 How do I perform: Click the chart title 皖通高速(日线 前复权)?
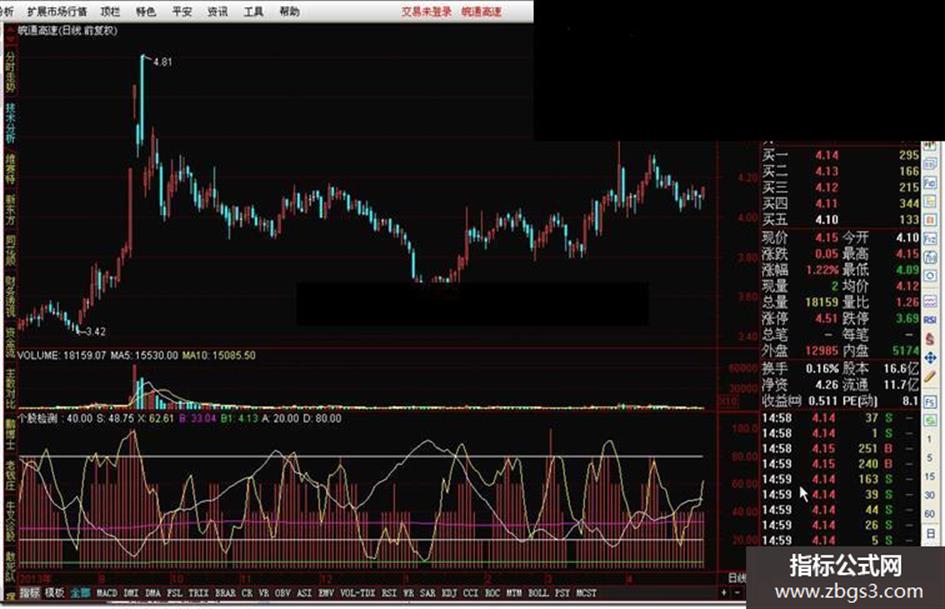[68, 31]
